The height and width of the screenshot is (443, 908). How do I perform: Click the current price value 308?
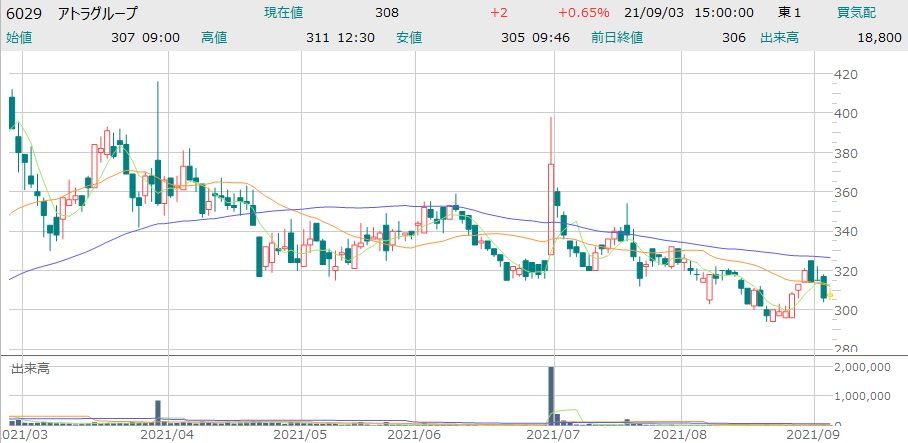point(386,13)
